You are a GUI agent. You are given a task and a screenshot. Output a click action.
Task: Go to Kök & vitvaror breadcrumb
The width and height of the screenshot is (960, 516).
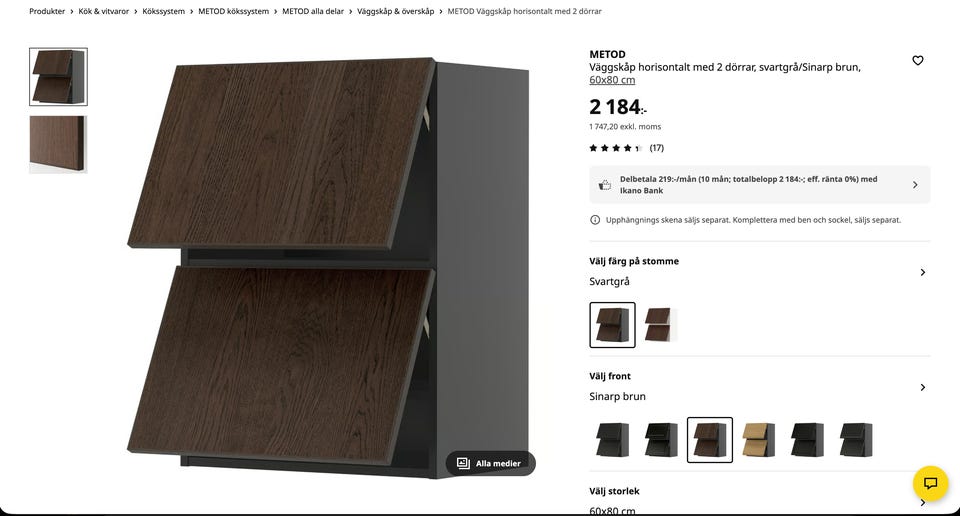103,12
